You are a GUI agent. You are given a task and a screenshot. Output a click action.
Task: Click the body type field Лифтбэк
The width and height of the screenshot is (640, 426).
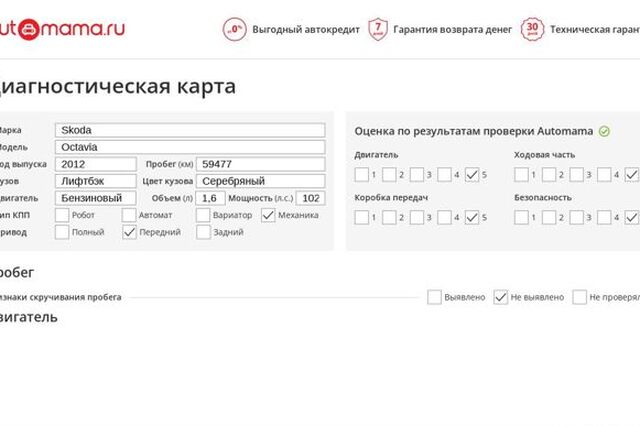click(96, 181)
